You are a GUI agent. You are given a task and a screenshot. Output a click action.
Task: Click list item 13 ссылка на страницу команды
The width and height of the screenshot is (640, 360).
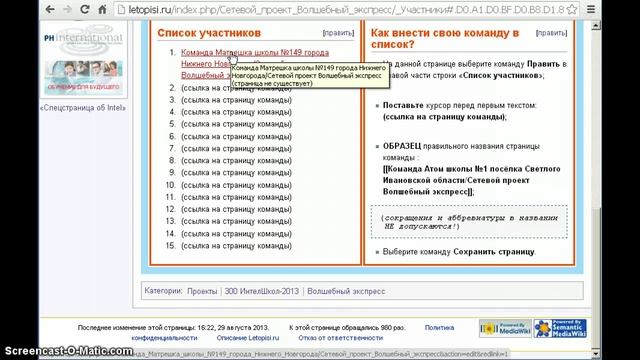[x=236, y=221]
